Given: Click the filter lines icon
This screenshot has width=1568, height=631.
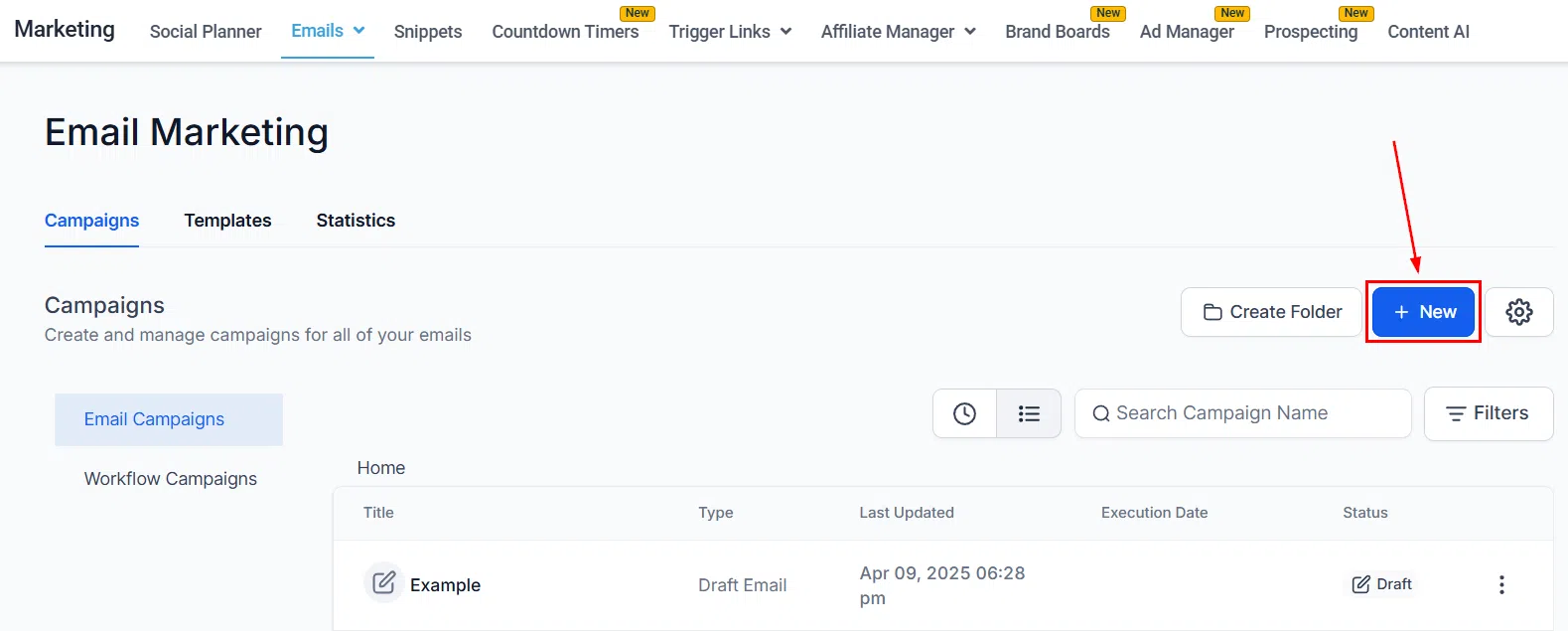Looking at the screenshot, I should click(1455, 413).
